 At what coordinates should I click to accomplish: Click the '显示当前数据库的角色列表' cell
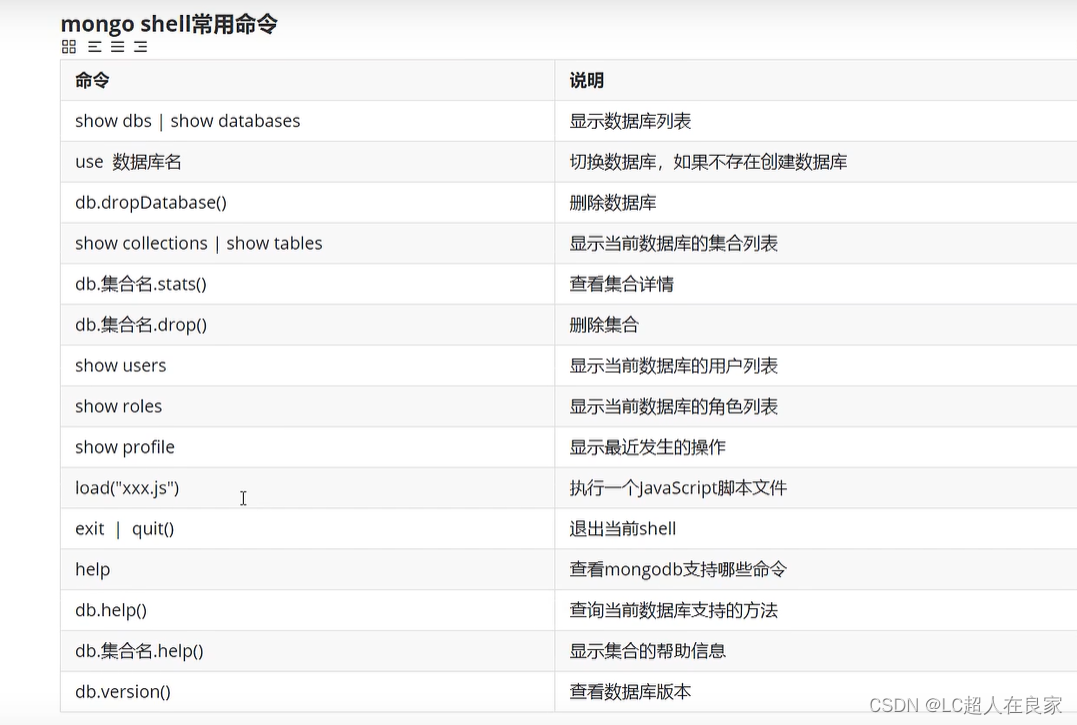click(x=816, y=406)
